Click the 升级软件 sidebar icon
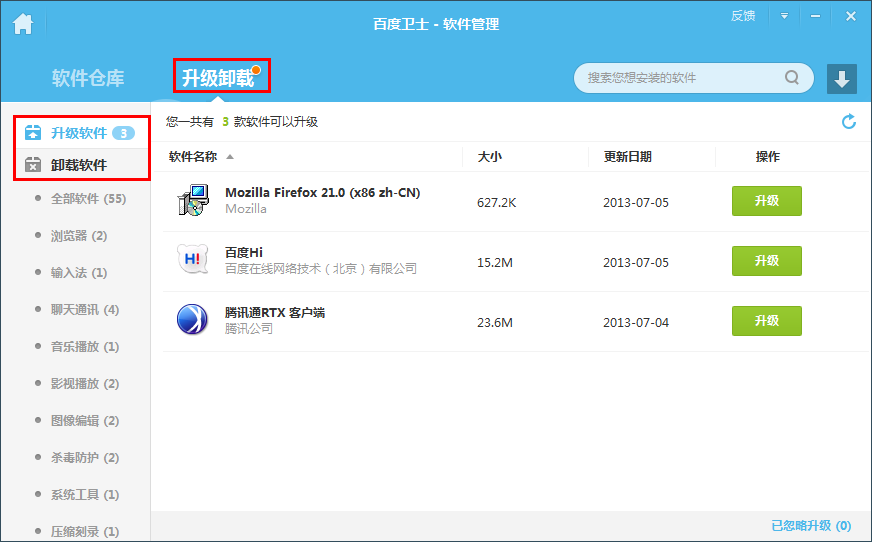This screenshot has height=542, width=872. point(33,133)
